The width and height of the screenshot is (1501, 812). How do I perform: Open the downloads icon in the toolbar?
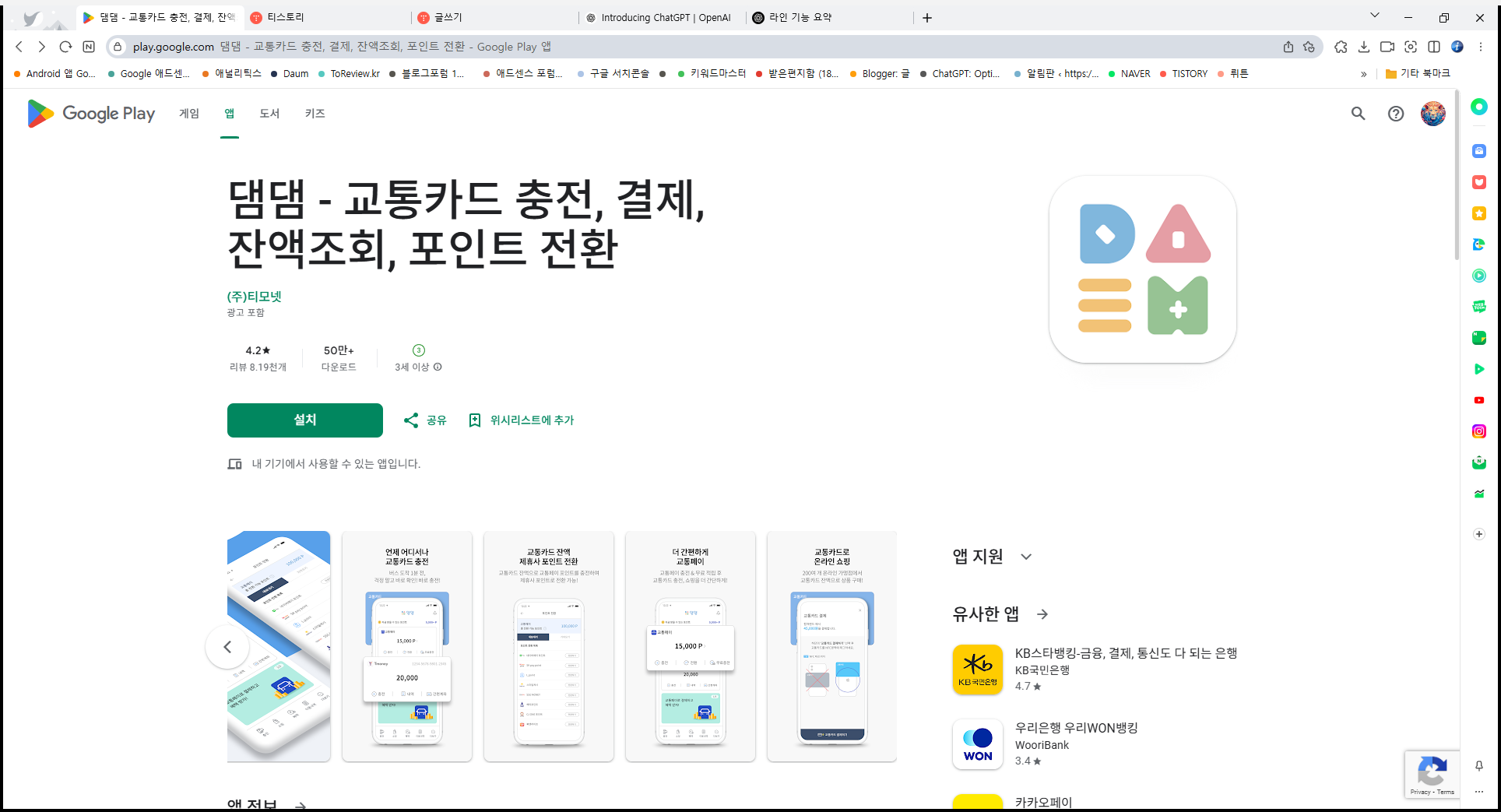tap(1364, 47)
